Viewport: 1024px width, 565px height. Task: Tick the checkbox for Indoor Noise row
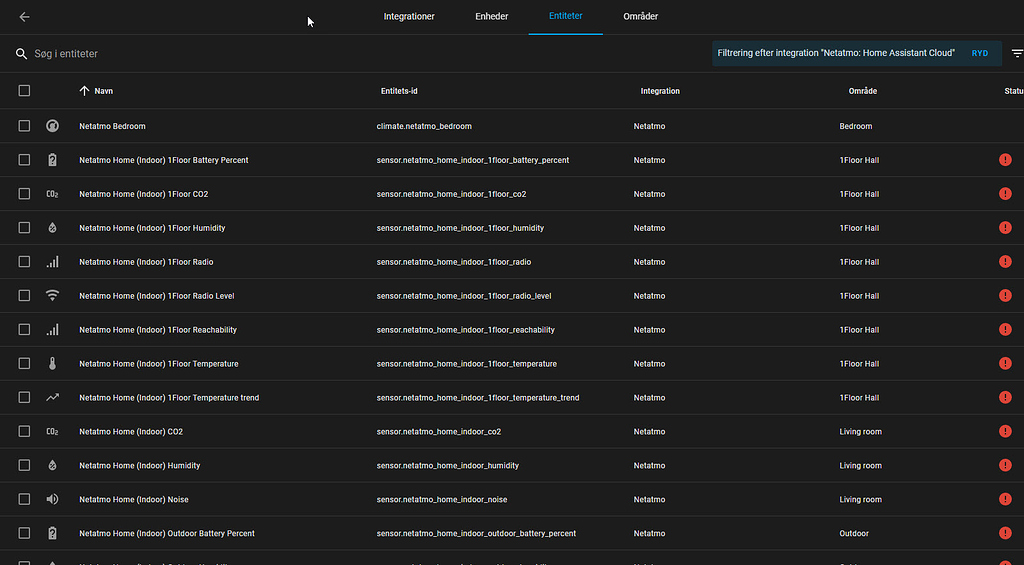coord(24,500)
